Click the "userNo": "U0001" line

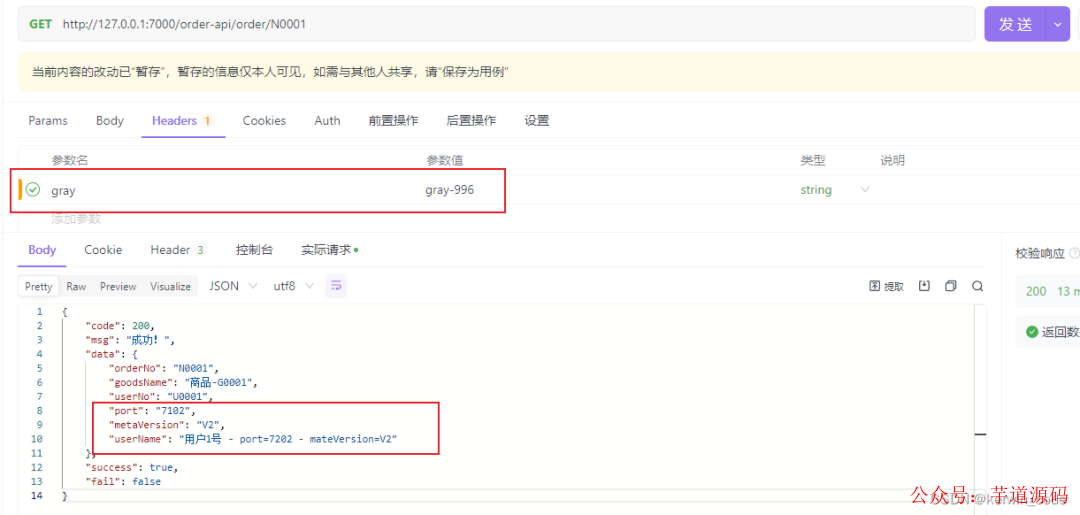click(x=162, y=397)
